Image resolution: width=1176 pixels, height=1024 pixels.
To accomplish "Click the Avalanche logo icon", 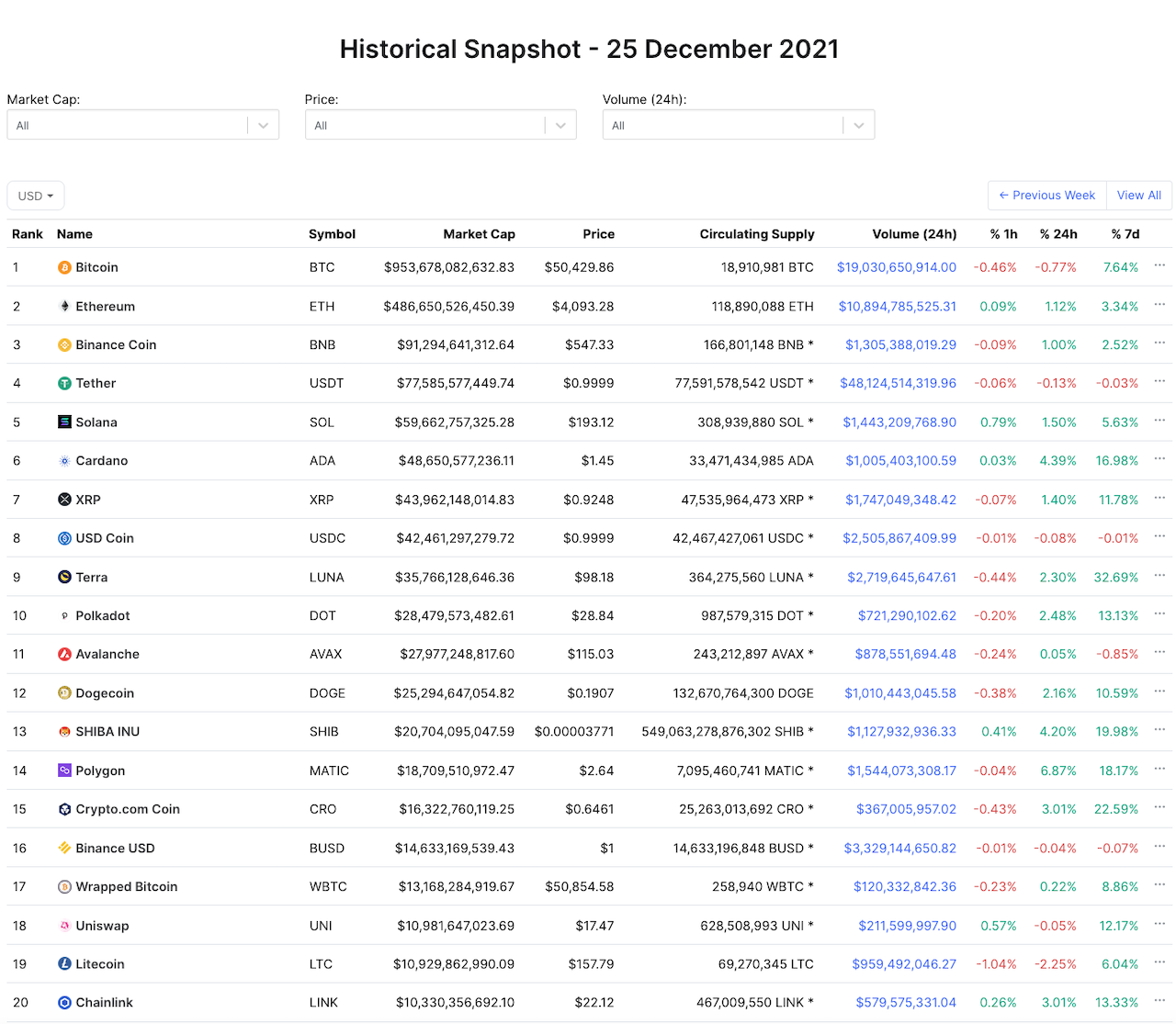I will pyautogui.click(x=64, y=654).
